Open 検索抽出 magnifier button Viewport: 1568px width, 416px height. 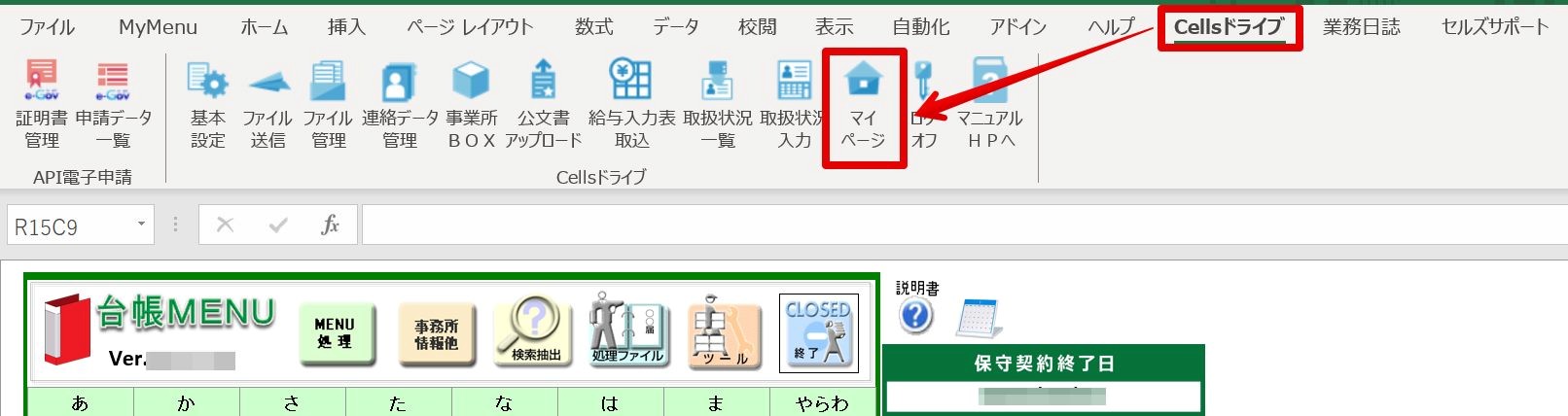point(535,332)
